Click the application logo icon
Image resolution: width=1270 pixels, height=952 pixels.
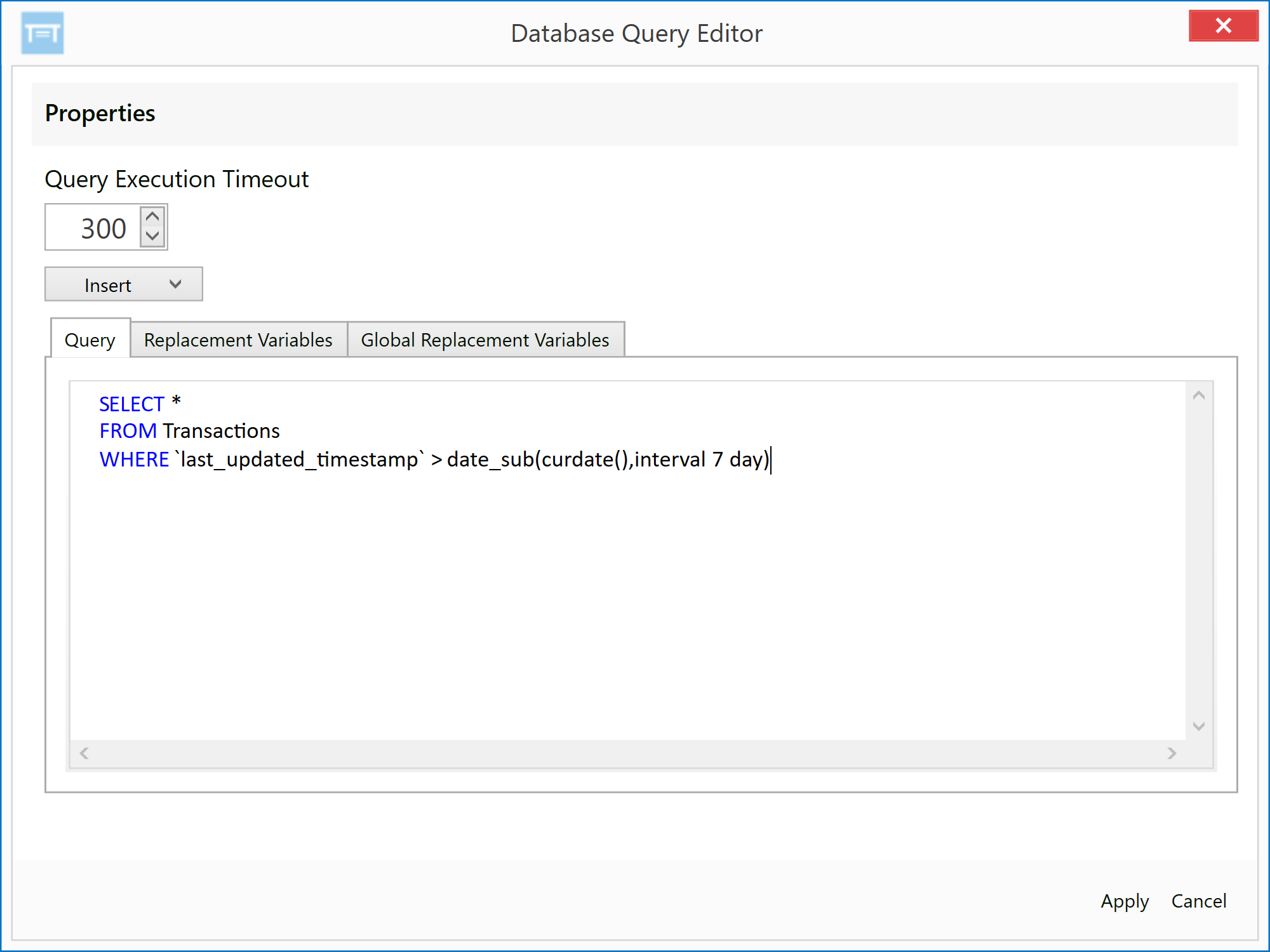coord(42,34)
